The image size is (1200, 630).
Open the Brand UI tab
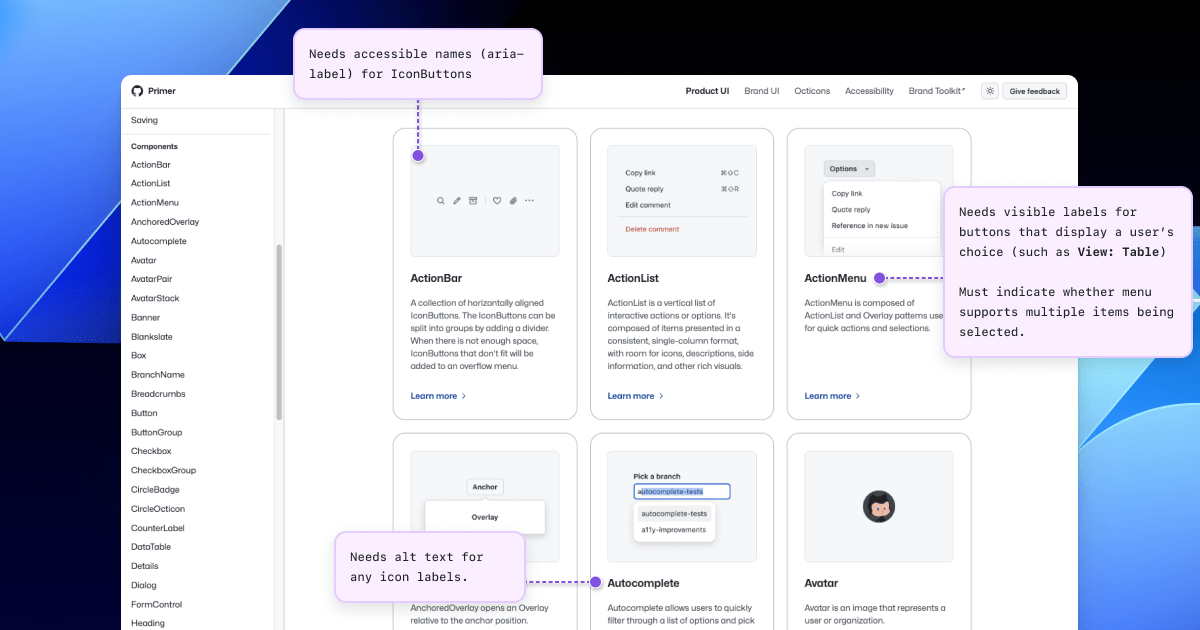[x=762, y=91]
